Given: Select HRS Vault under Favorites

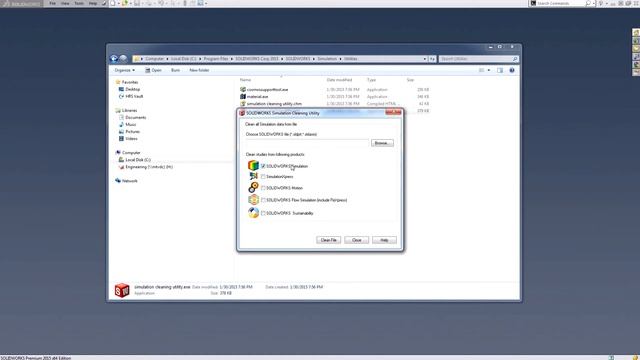Looking at the screenshot, I should click(134, 96).
